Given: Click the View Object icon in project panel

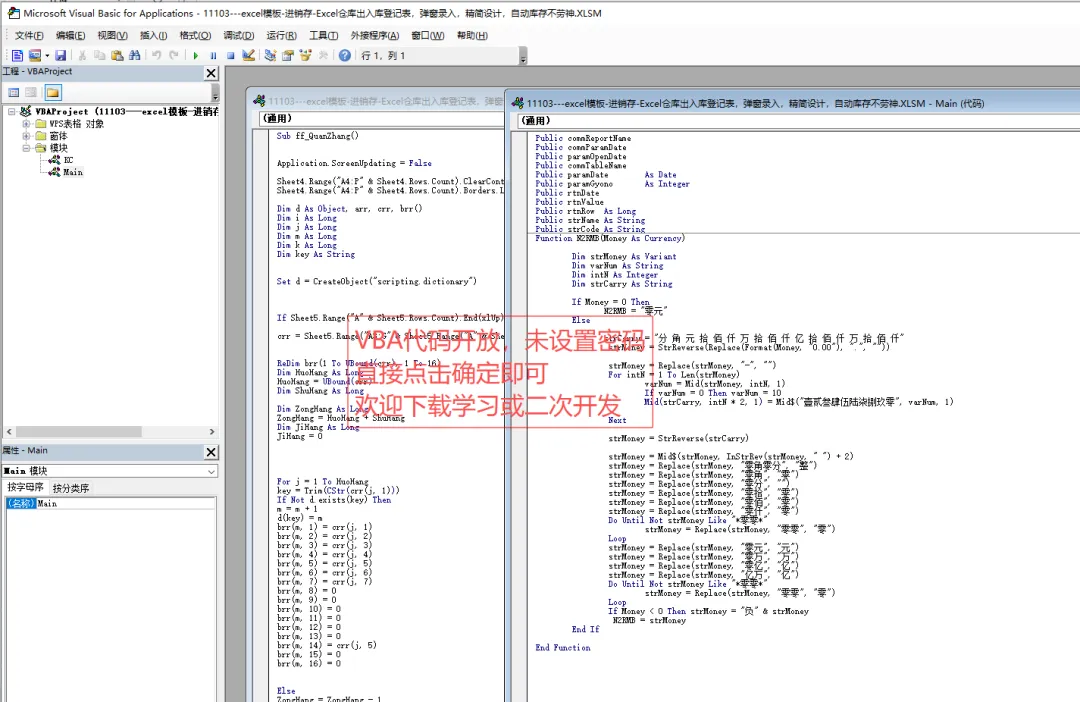Looking at the screenshot, I should point(31,92).
